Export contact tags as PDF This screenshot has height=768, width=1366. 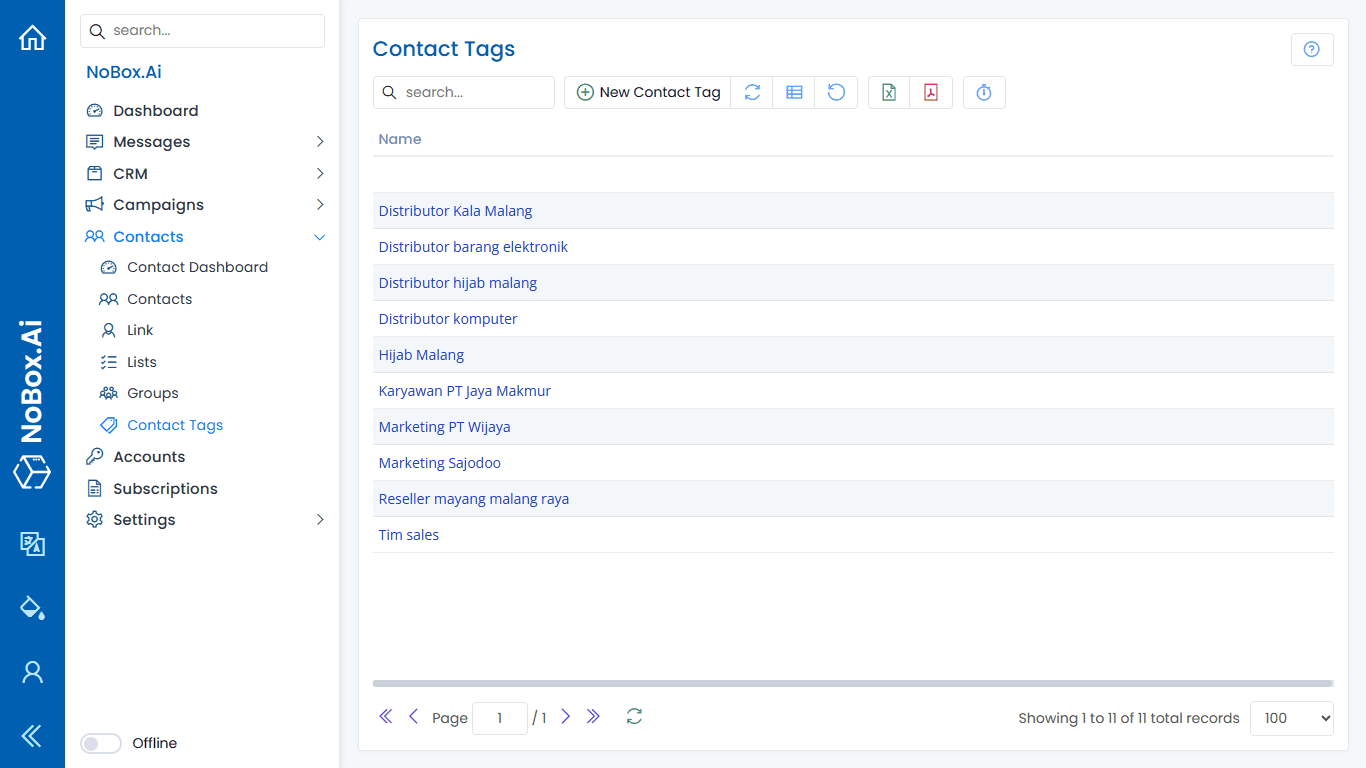(x=931, y=92)
